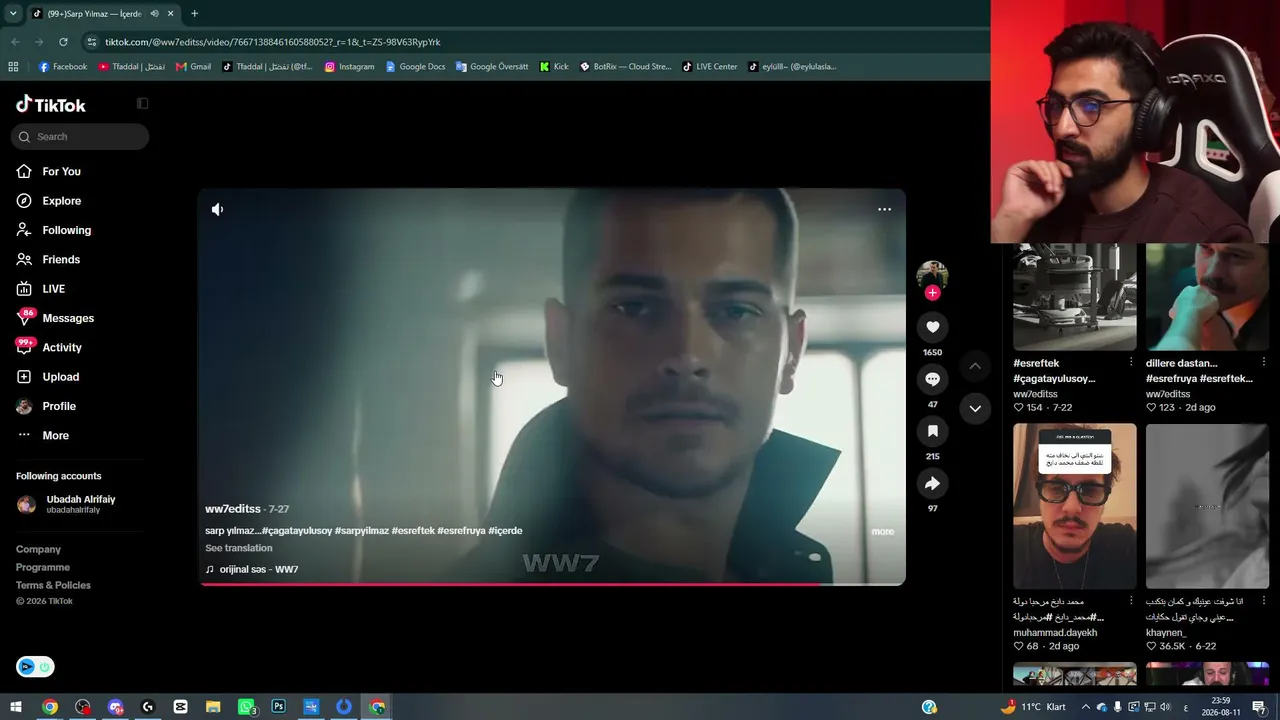
Task: Open the Google Docs bookmark
Action: (415, 67)
